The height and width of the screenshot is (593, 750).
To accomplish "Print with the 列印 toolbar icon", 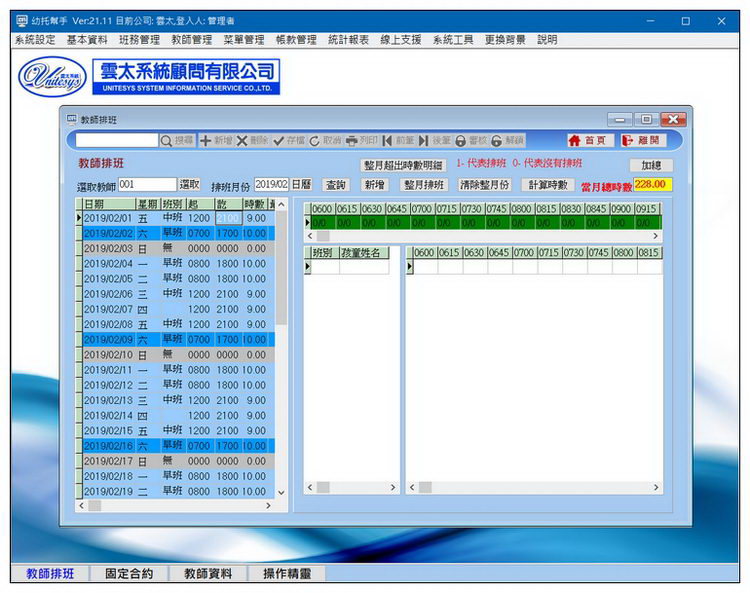I will (x=362, y=141).
